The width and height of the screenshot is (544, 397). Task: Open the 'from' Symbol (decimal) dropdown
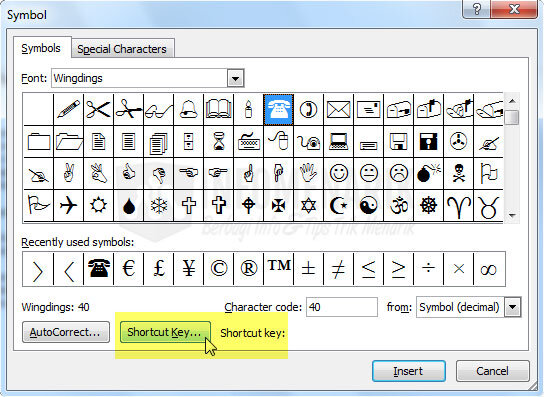tap(512, 307)
